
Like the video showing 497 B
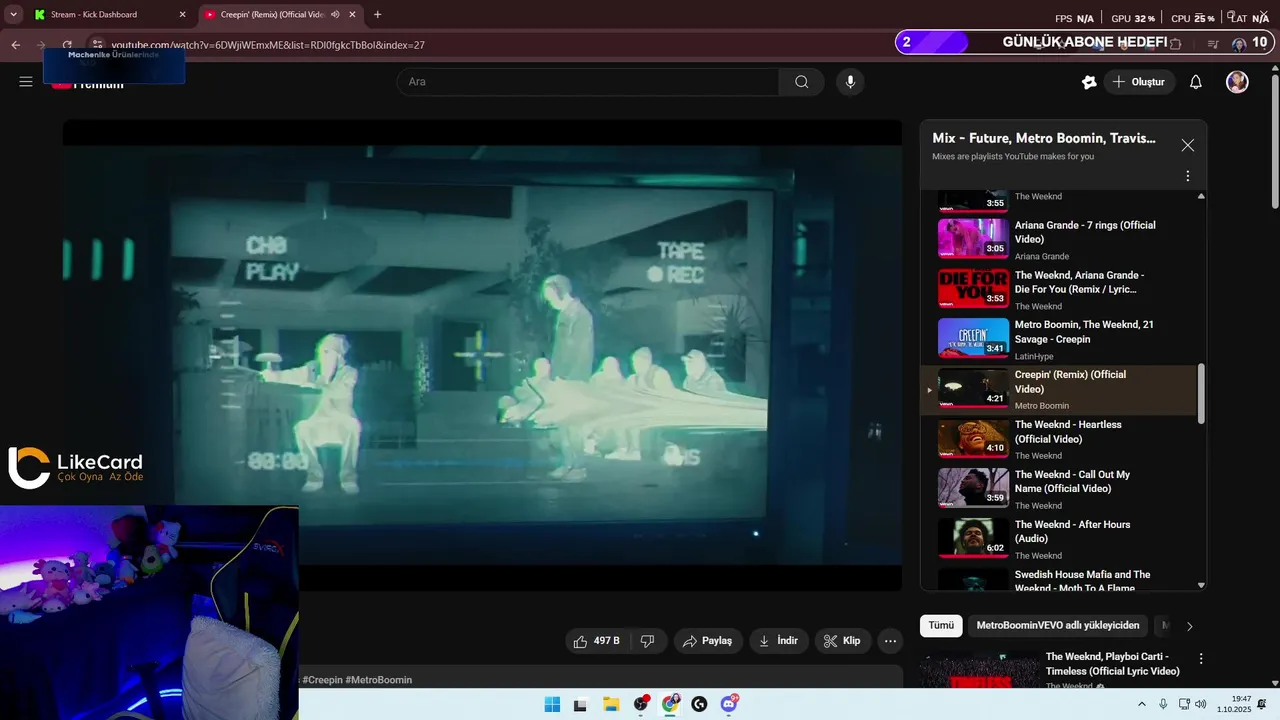(597, 641)
